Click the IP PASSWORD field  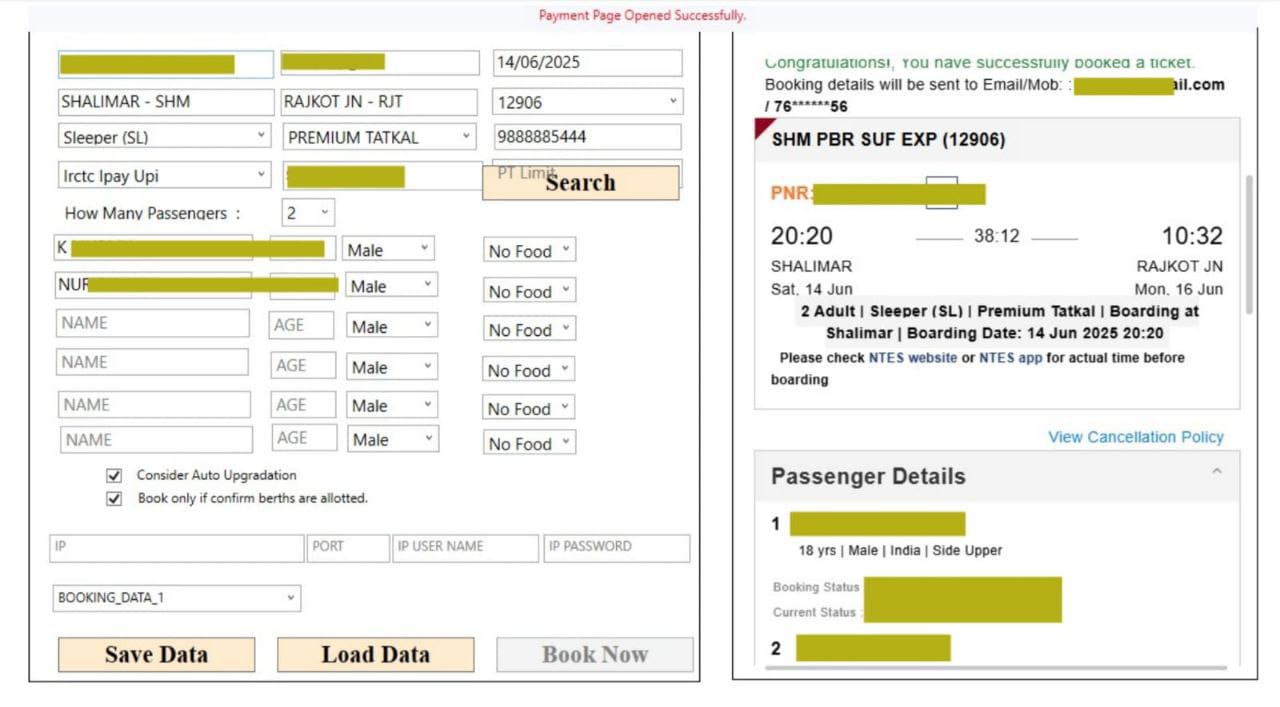coord(617,548)
